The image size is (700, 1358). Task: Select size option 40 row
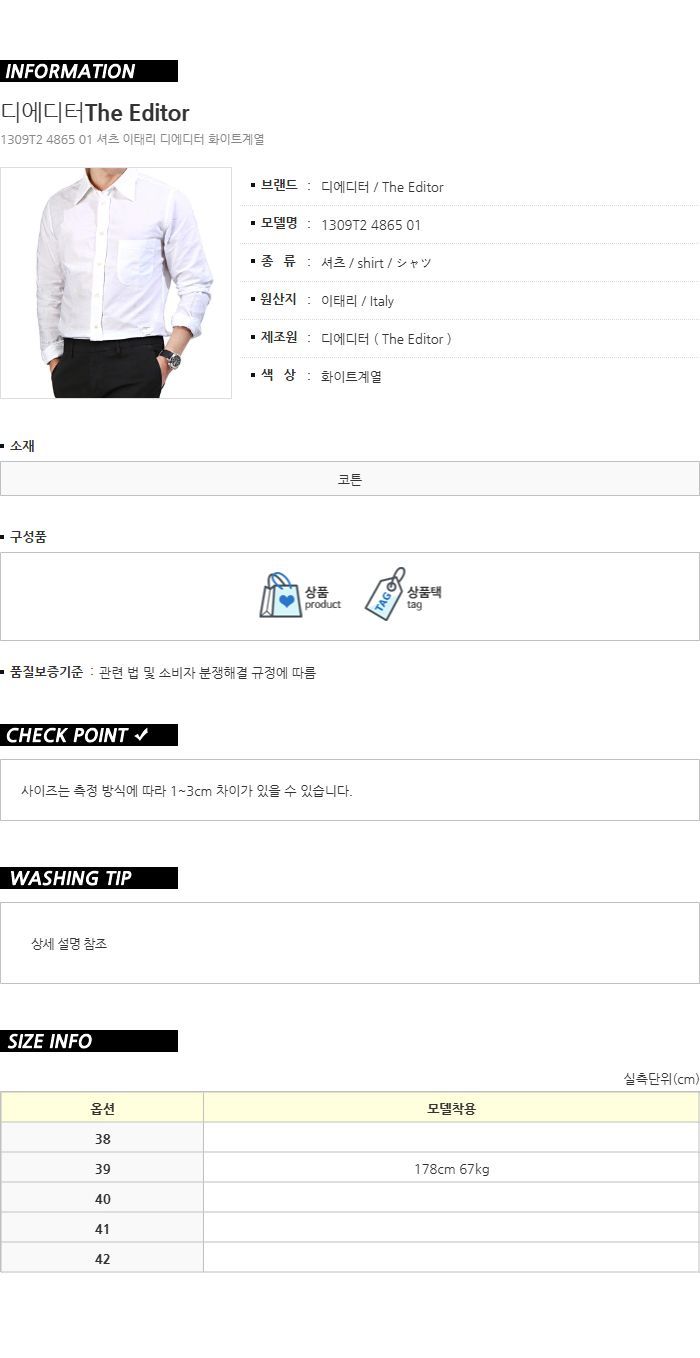pyautogui.click(x=350, y=1198)
